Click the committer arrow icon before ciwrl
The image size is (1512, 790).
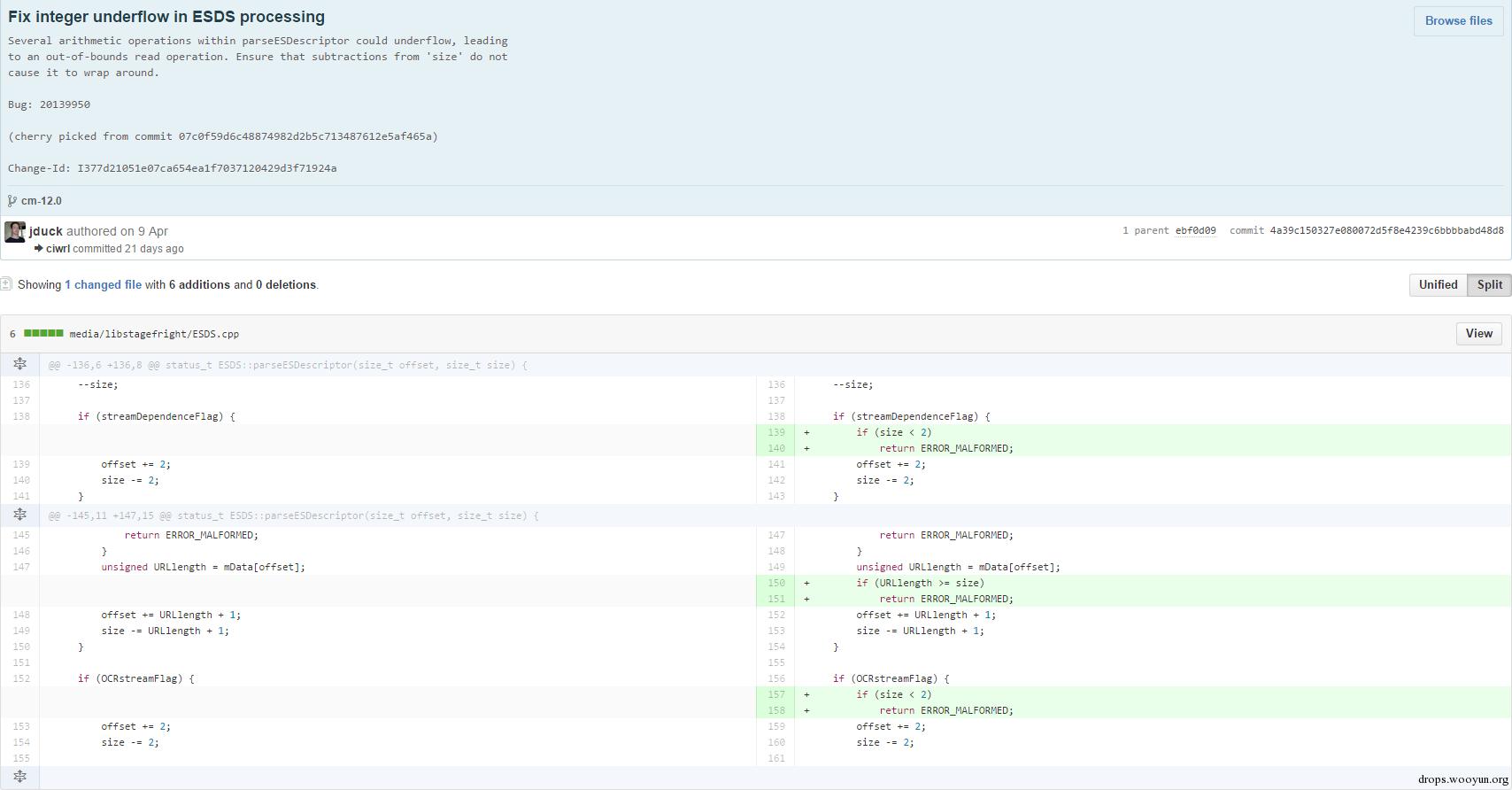coord(39,249)
